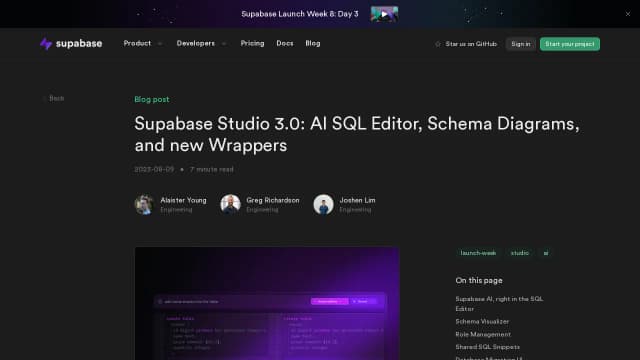The height and width of the screenshot is (360, 640).
Task: Select the studio tag
Action: pyautogui.click(x=520, y=253)
